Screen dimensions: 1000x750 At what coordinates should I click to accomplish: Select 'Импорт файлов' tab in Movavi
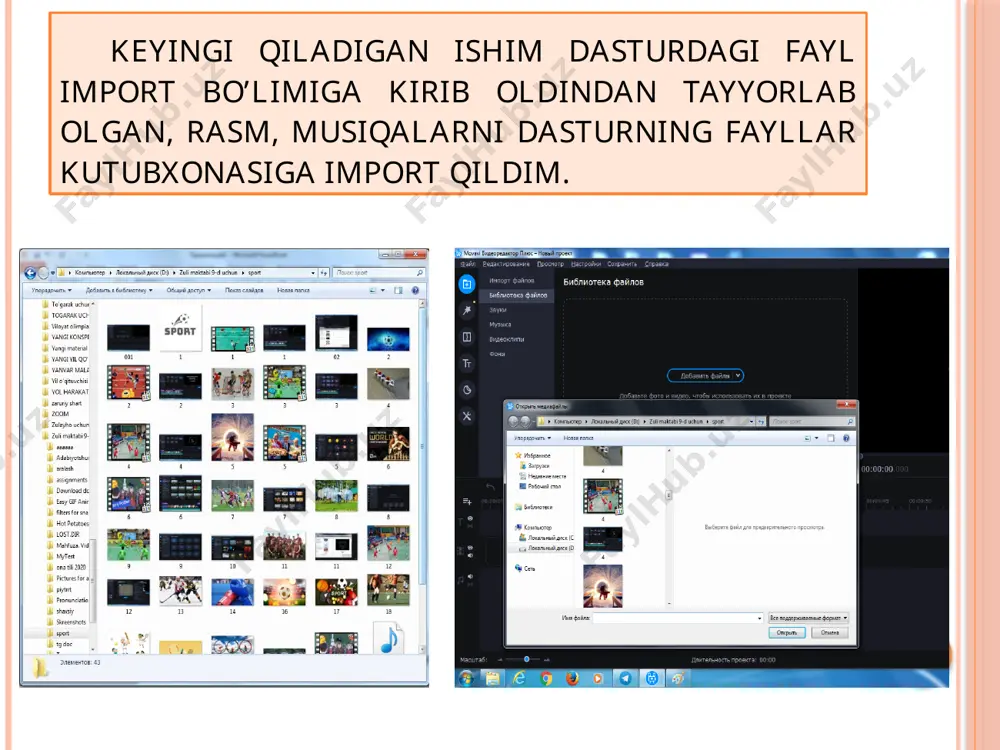click(x=512, y=281)
